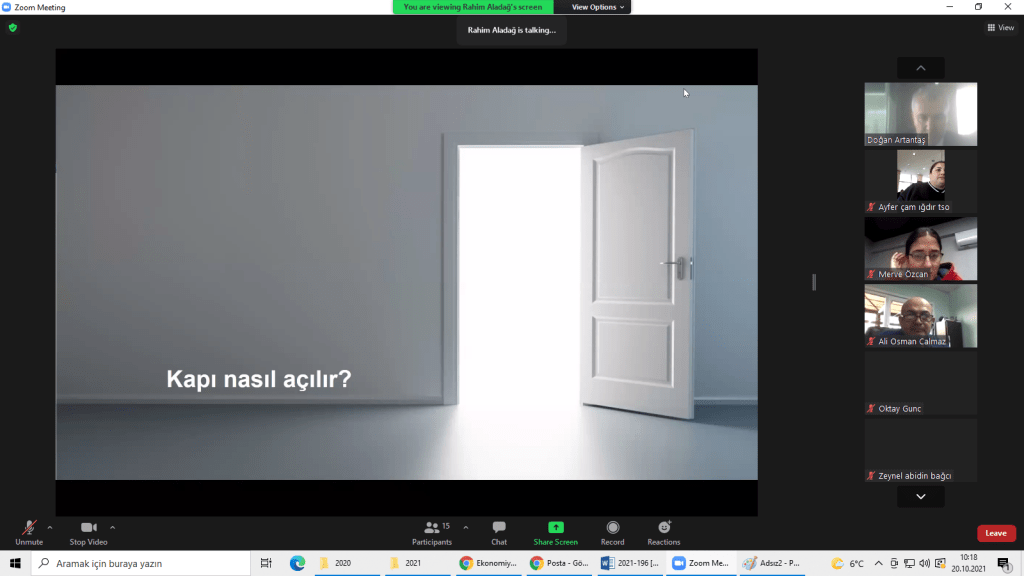Expand audio options arrow next to Unmute

(50, 527)
